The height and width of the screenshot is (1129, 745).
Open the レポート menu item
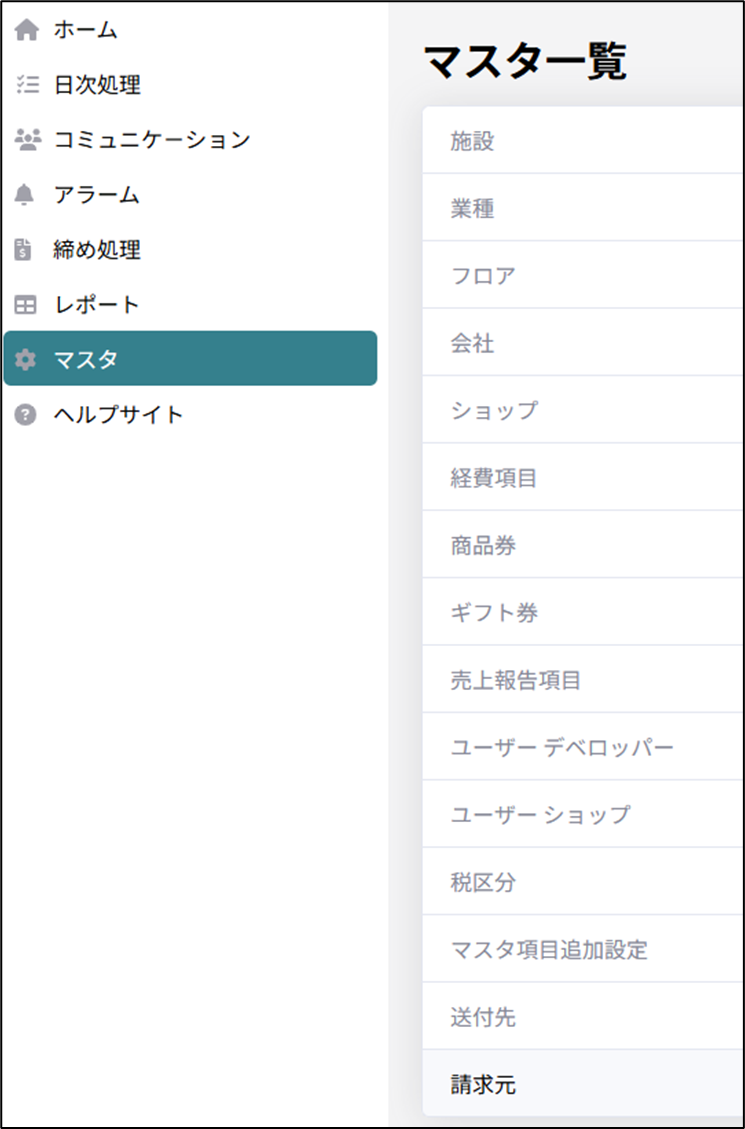(96, 305)
